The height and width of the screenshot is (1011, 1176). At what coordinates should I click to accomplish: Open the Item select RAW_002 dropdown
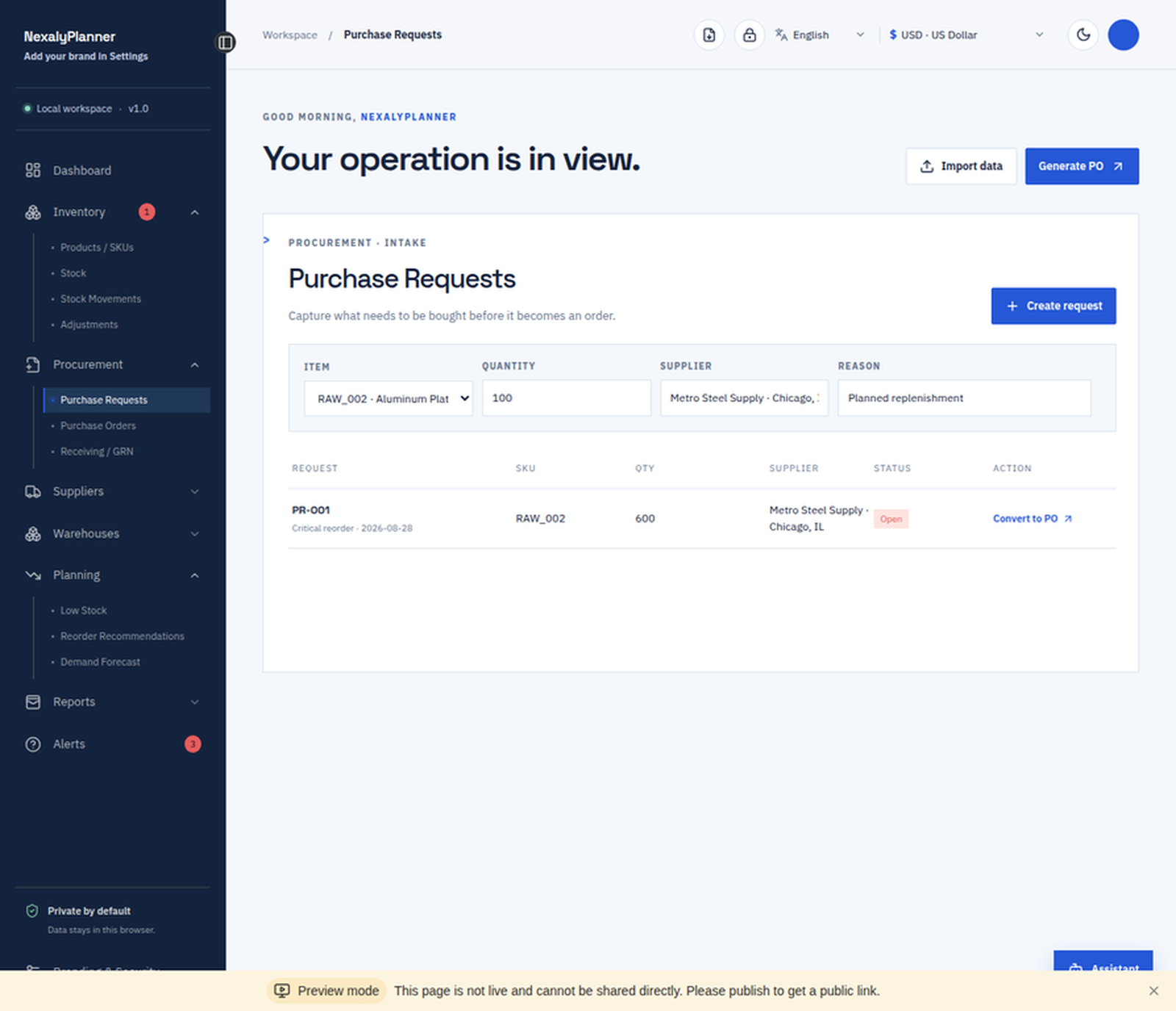point(389,398)
